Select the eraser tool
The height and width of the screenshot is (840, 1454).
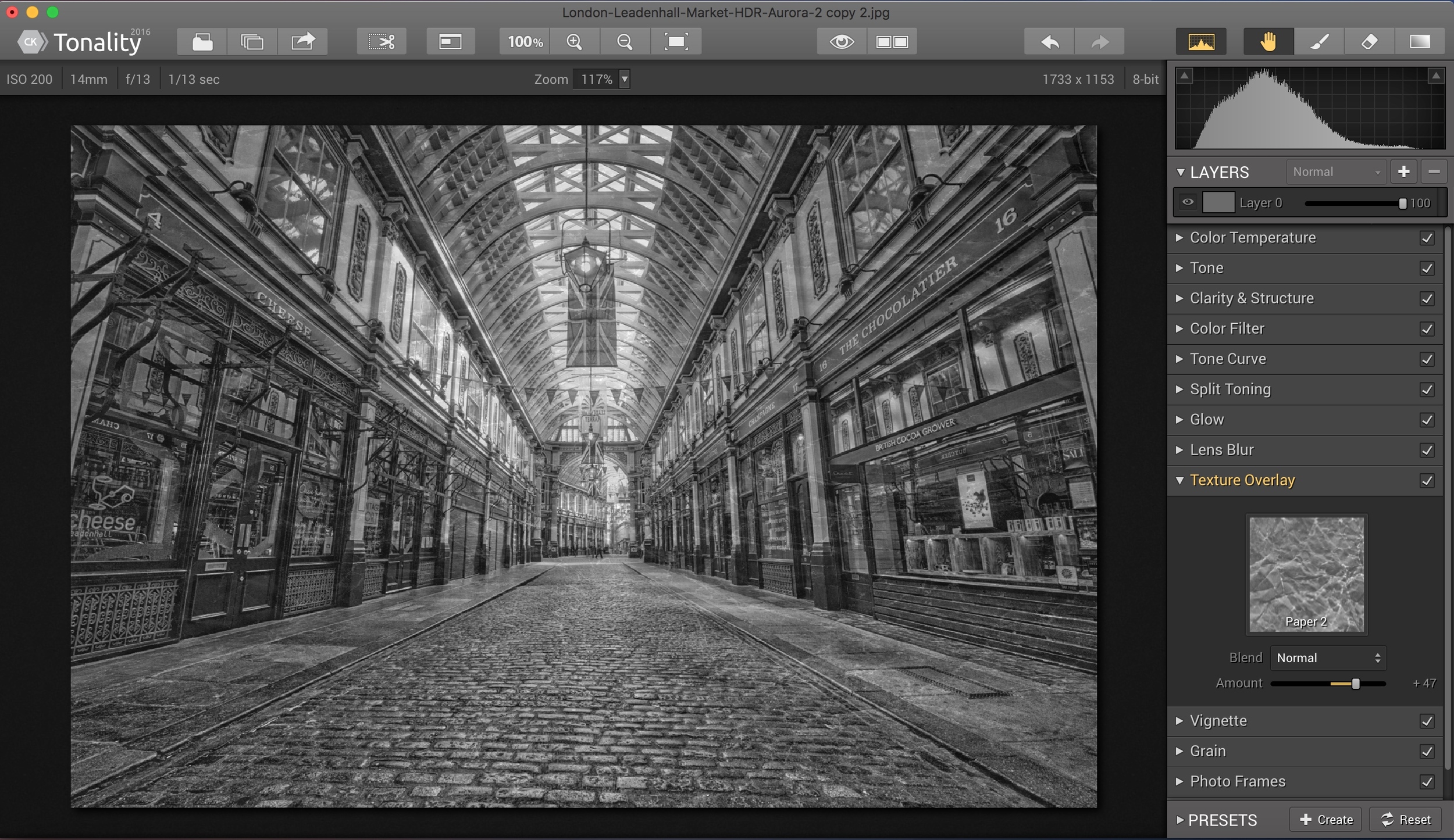1369,42
